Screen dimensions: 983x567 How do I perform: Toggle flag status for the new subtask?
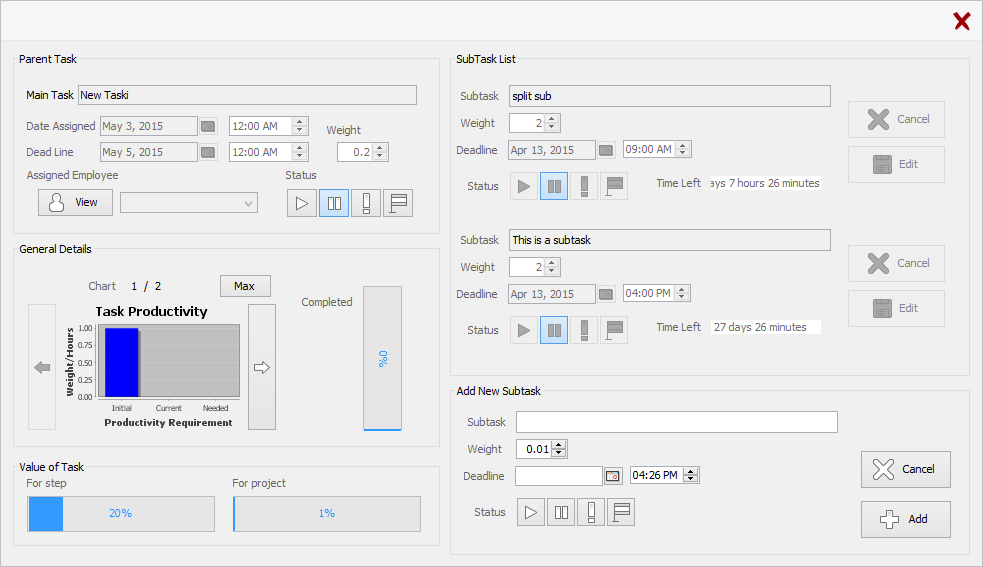click(x=620, y=513)
